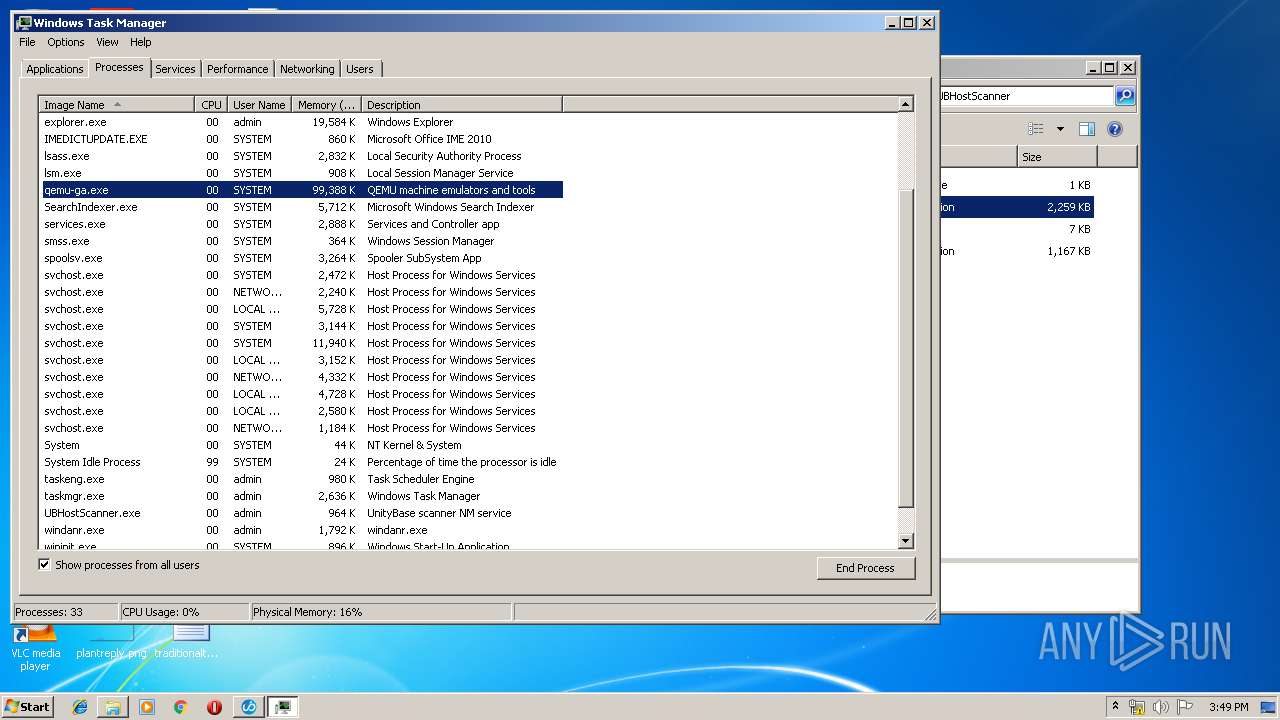Click the End Process button
The height and width of the screenshot is (720, 1280).
865,568
